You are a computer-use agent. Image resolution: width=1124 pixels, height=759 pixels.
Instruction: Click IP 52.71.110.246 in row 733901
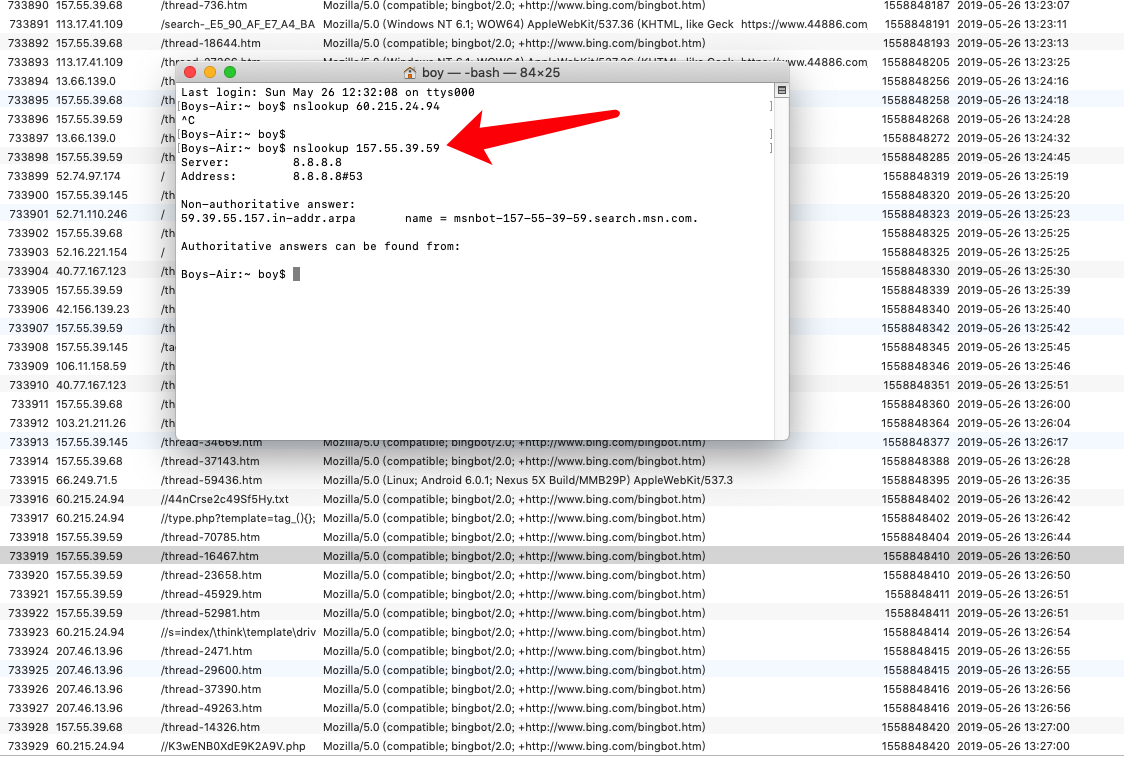coord(92,214)
